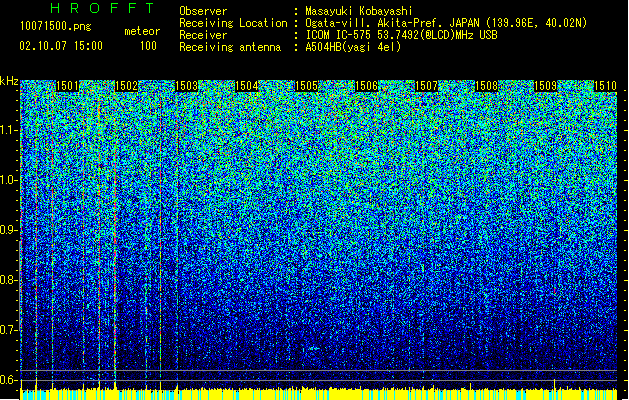Click the 1.0 kHz axis tick label
The width and height of the screenshot is (629, 400).
9,180
